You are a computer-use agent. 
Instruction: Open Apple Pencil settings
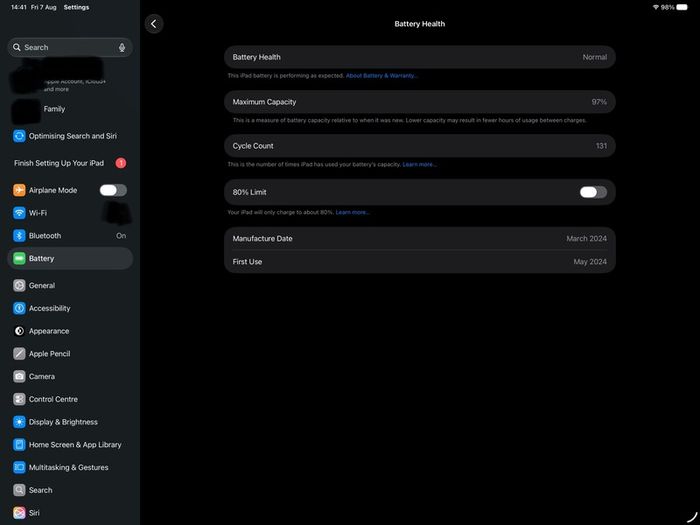(x=70, y=354)
